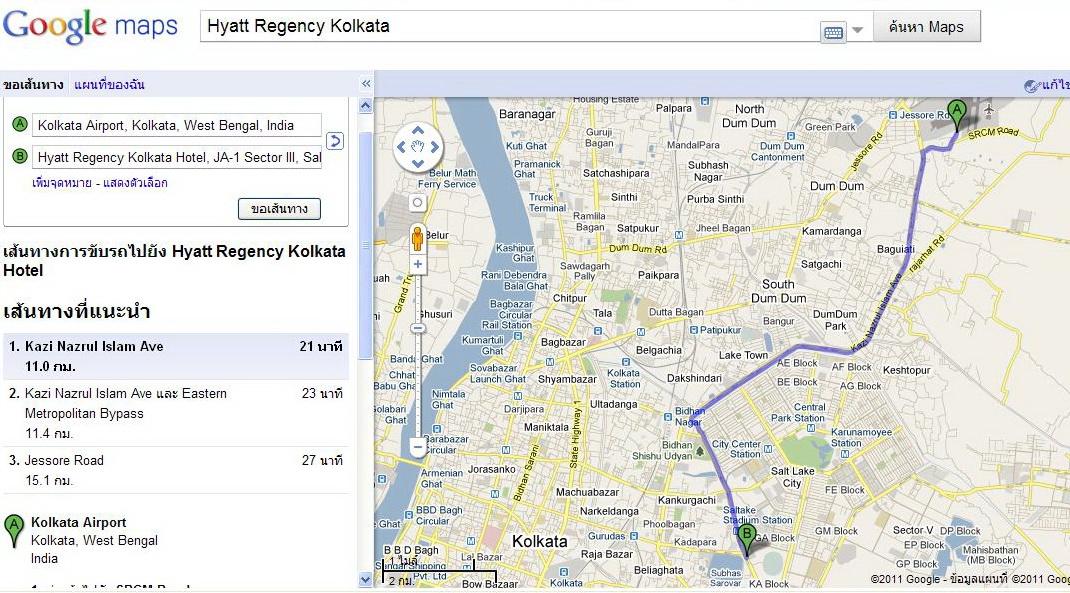Click the South Dum Dum map label
The width and height of the screenshot is (1070, 593).
(779, 291)
